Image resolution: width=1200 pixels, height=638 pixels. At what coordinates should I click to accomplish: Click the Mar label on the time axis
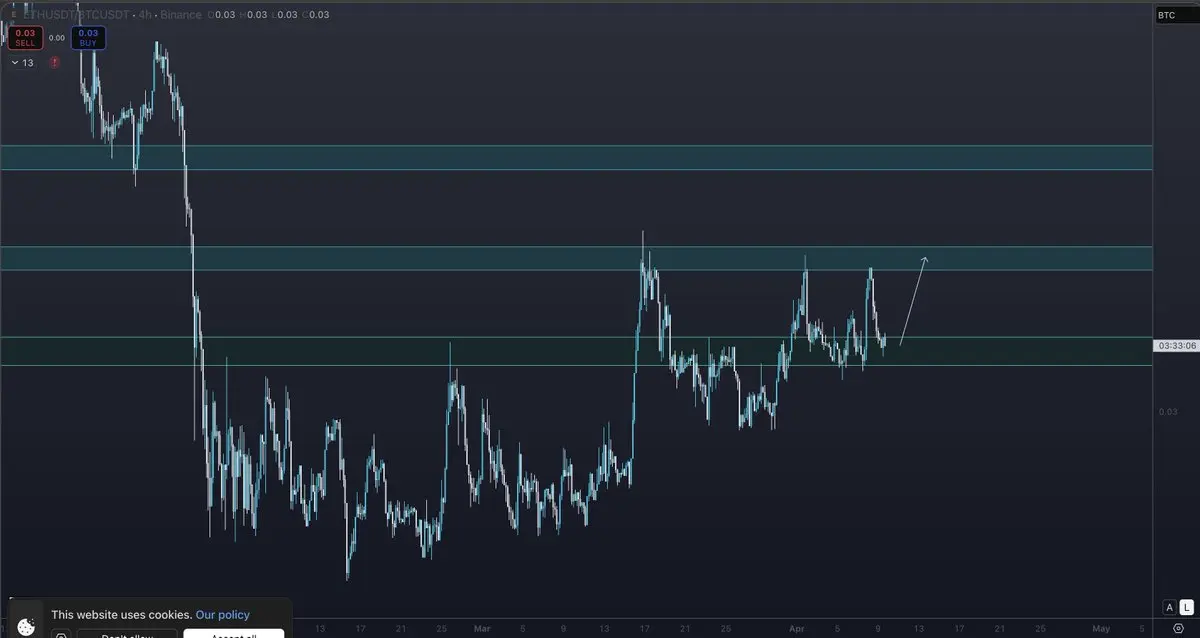(x=482, y=629)
